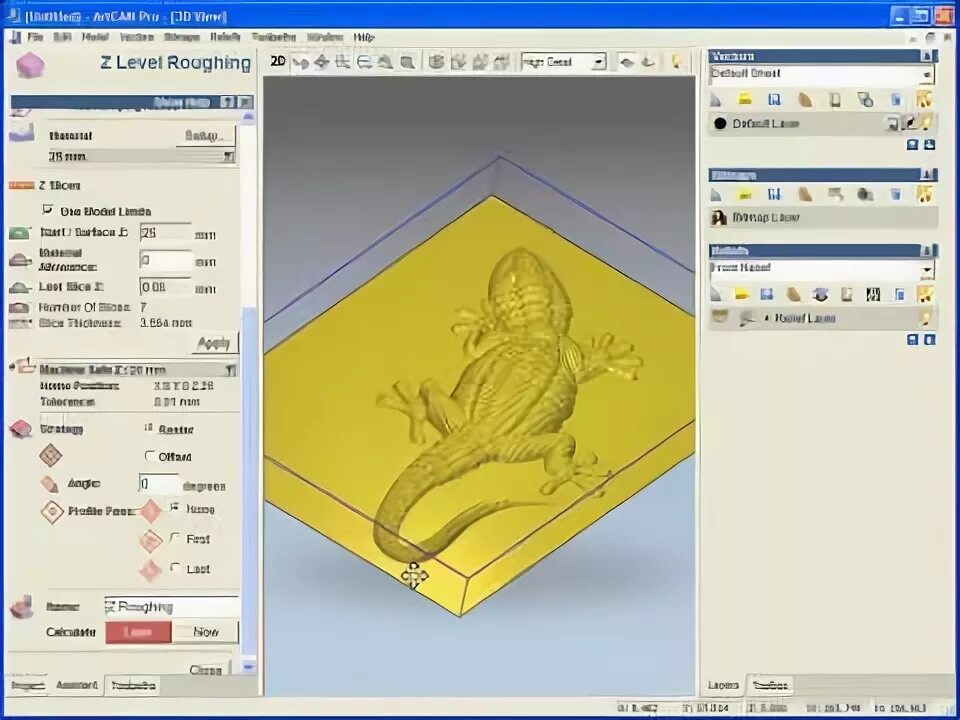Collapse the Reliefs panel header arrow

[928, 250]
